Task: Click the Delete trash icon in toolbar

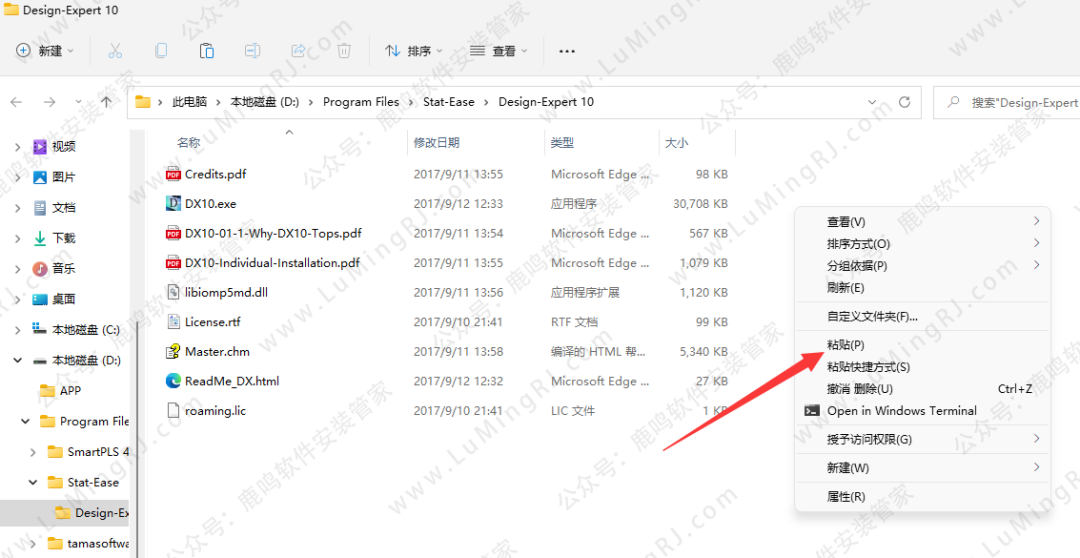Action: [x=344, y=51]
